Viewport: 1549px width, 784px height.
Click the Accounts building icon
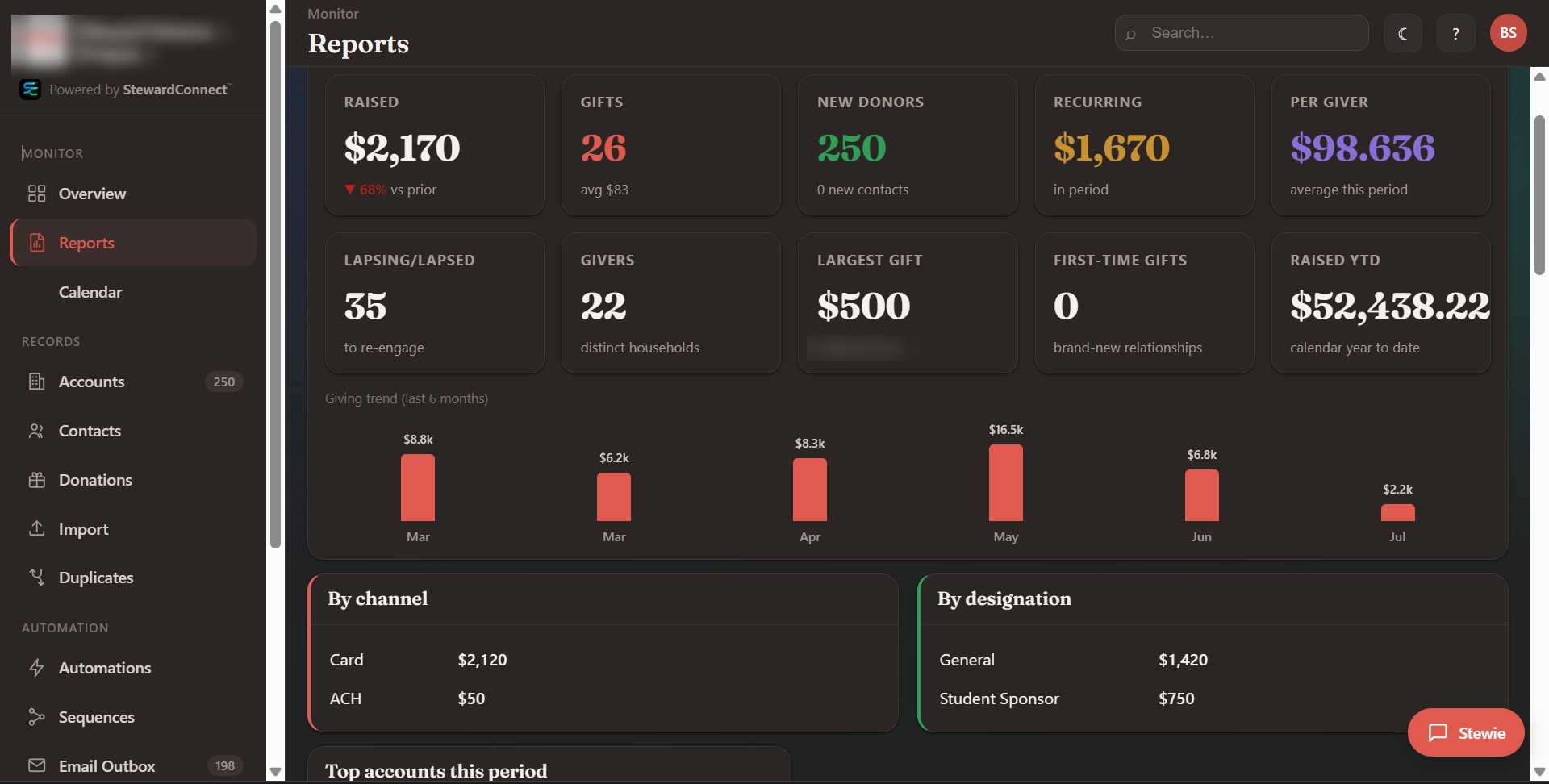[x=36, y=382]
